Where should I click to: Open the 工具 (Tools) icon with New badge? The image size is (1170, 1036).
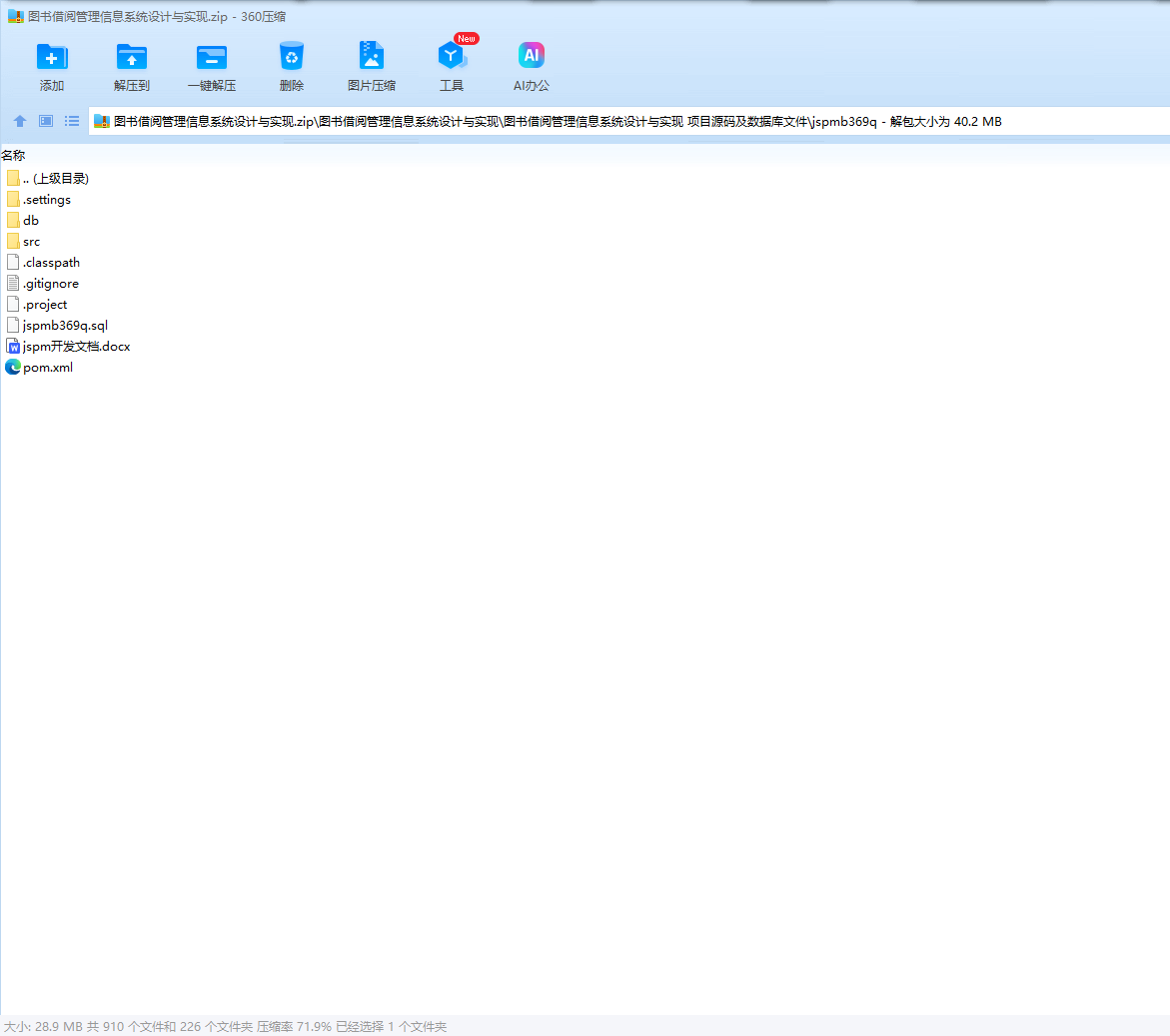coord(453,55)
